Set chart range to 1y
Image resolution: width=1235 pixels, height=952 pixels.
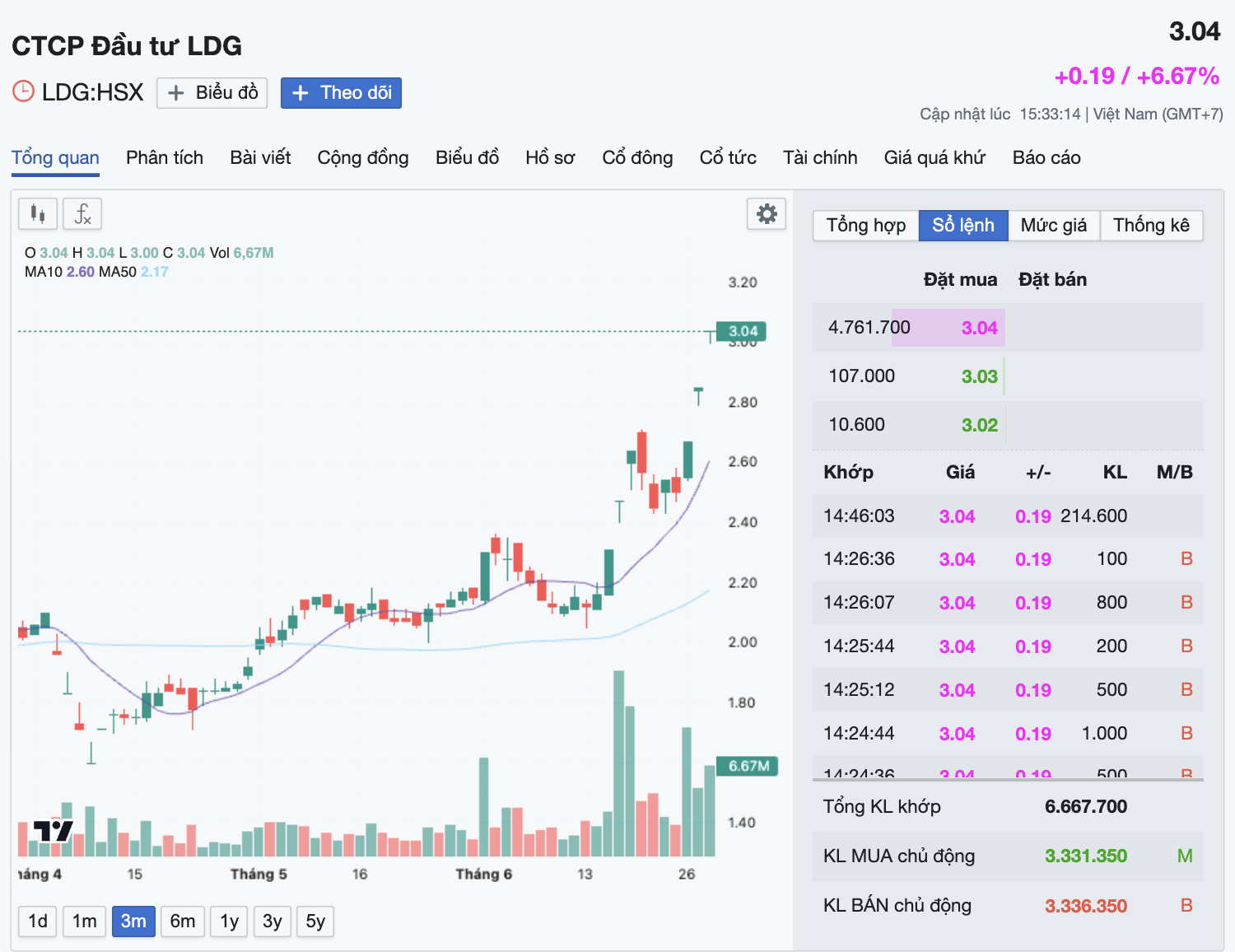230,921
